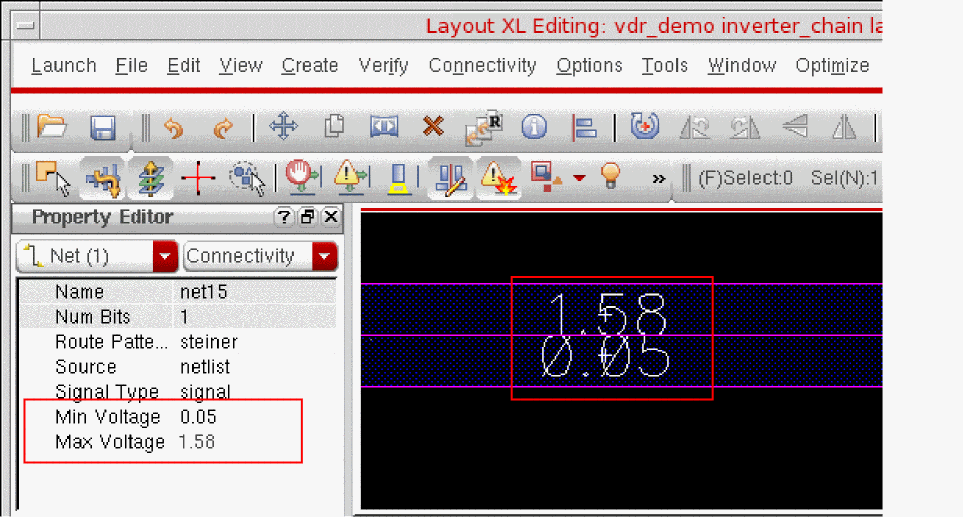Open object properties via blue info icon
Viewport: 963px width, 517px height.
534,127
